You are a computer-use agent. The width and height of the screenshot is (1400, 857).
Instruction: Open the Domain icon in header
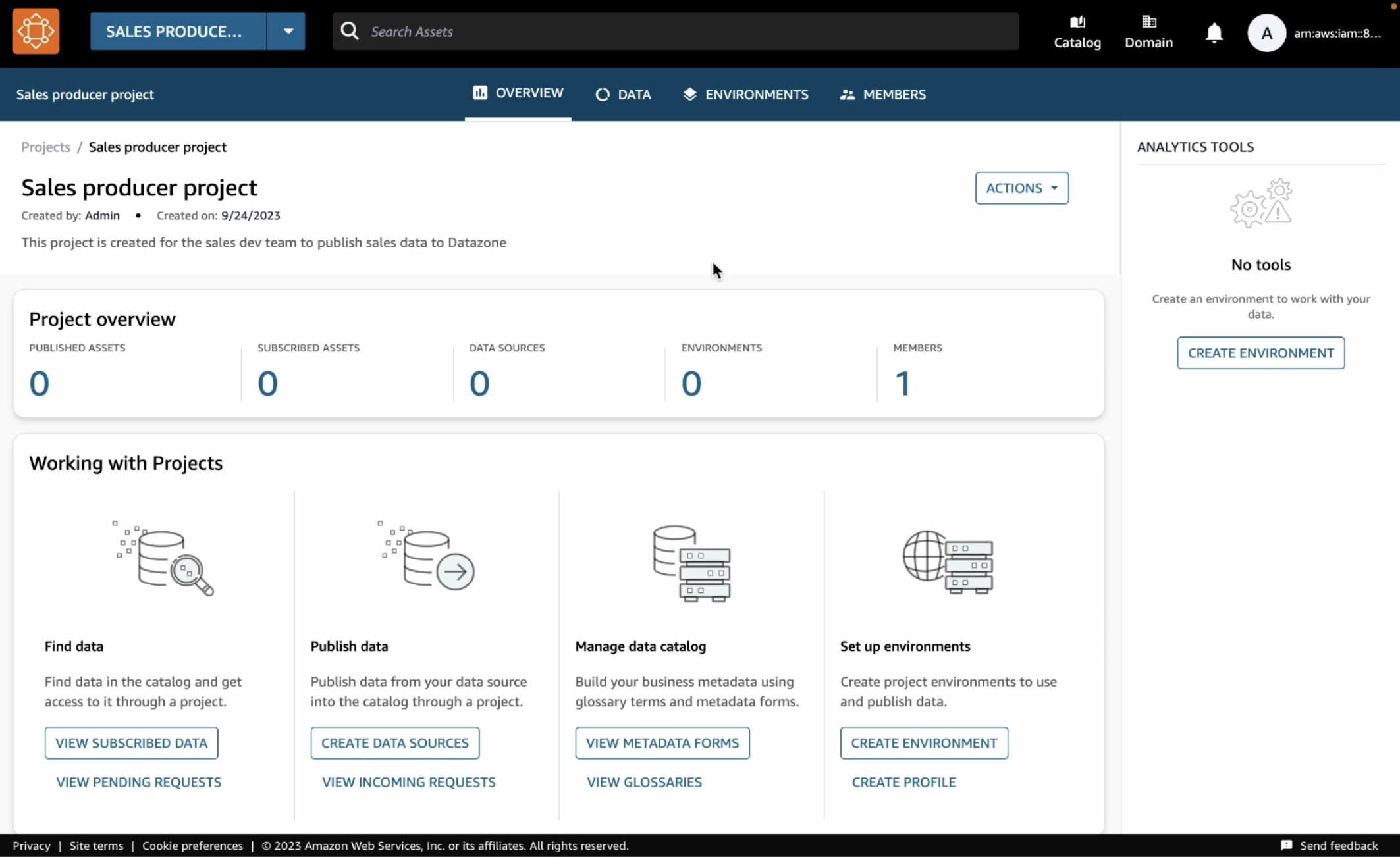click(x=1148, y=32)
